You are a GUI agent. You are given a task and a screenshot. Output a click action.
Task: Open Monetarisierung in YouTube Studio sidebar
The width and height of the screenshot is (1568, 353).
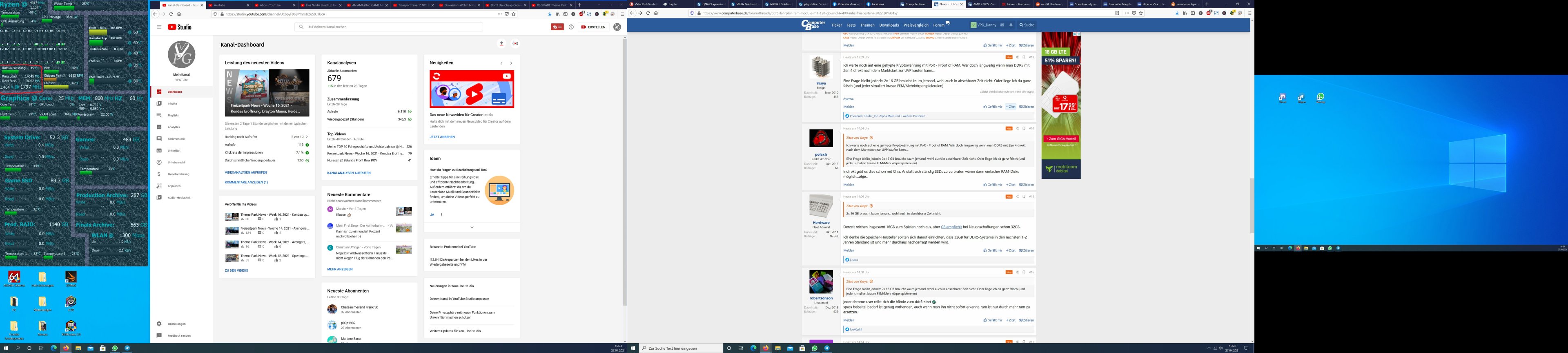181,174
